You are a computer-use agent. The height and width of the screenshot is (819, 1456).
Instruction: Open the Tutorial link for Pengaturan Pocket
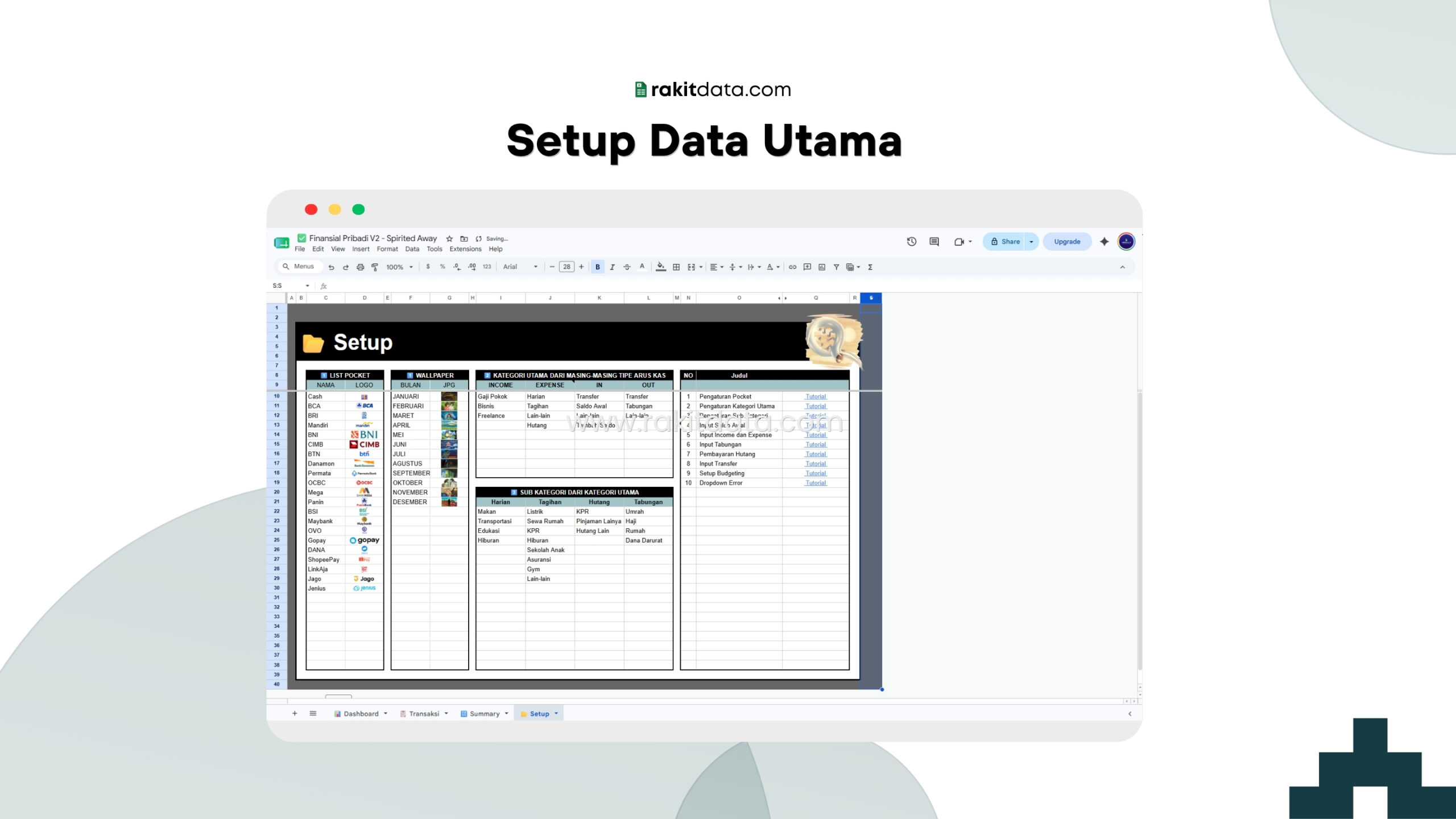point(816,396)
